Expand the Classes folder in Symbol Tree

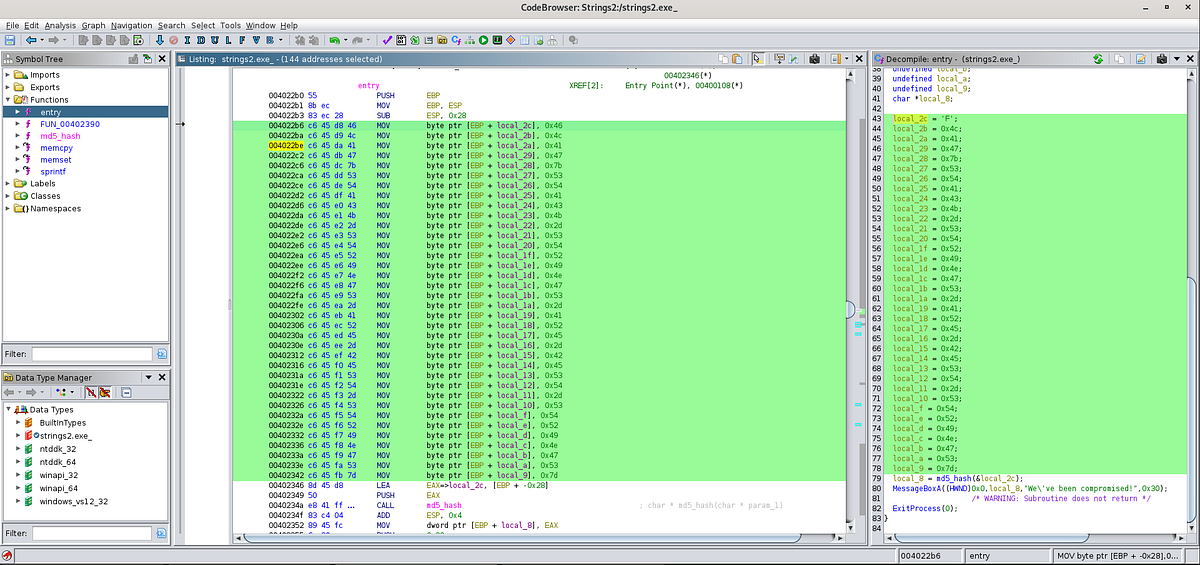(9, 196)
